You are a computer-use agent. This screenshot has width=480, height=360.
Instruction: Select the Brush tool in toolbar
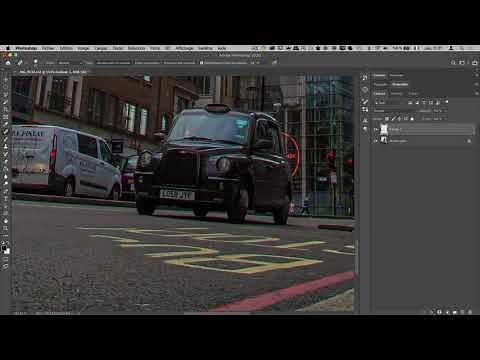click(x=6, y=139)
